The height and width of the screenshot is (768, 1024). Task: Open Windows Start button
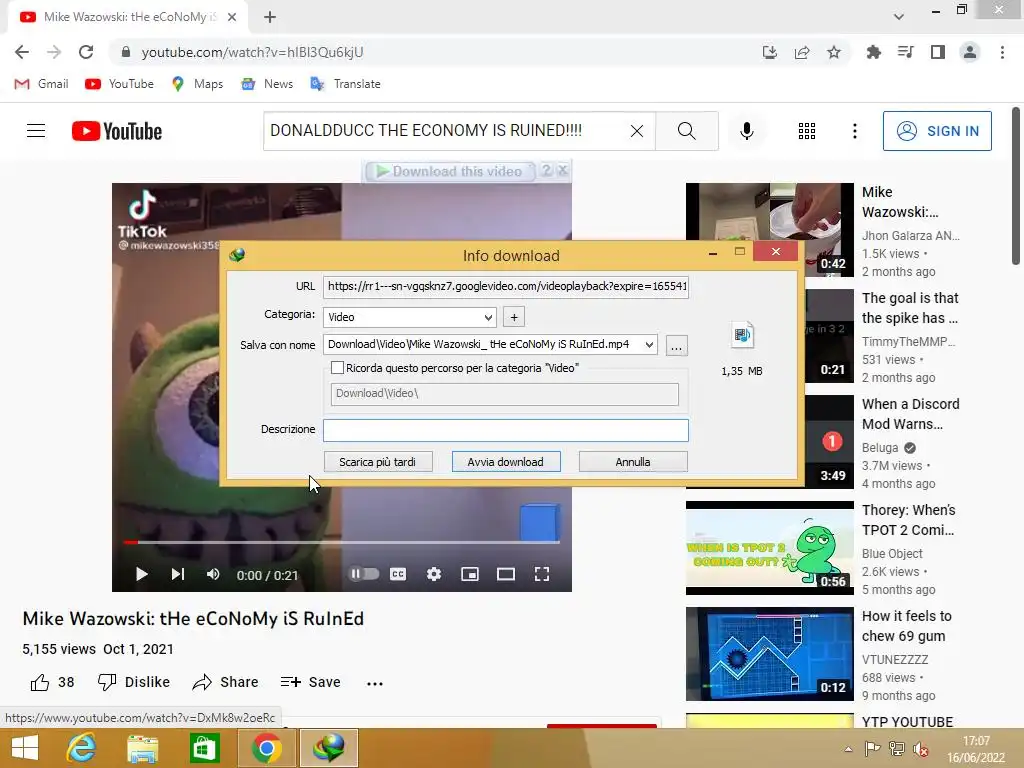(25, 748)
